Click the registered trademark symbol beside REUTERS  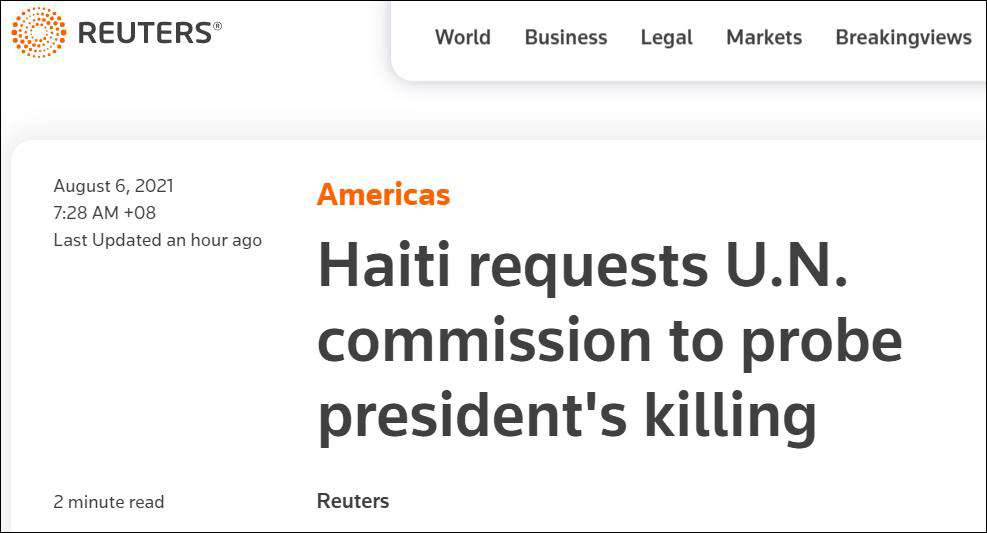216,25
